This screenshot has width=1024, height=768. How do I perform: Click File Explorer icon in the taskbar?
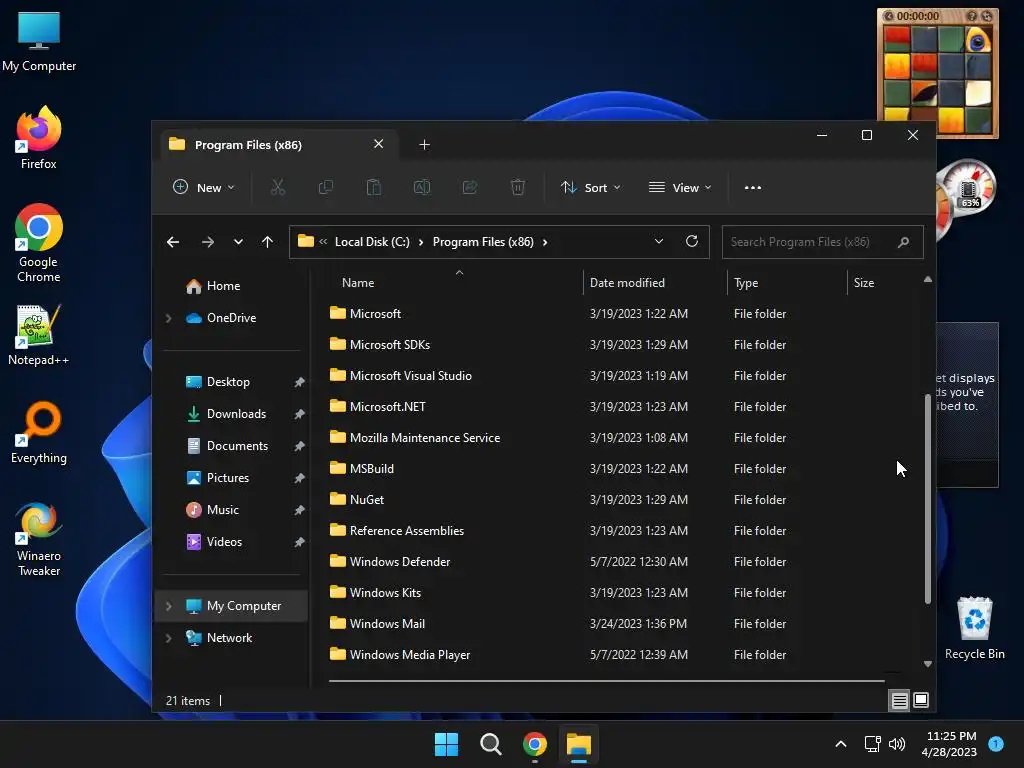coord(579,744)
